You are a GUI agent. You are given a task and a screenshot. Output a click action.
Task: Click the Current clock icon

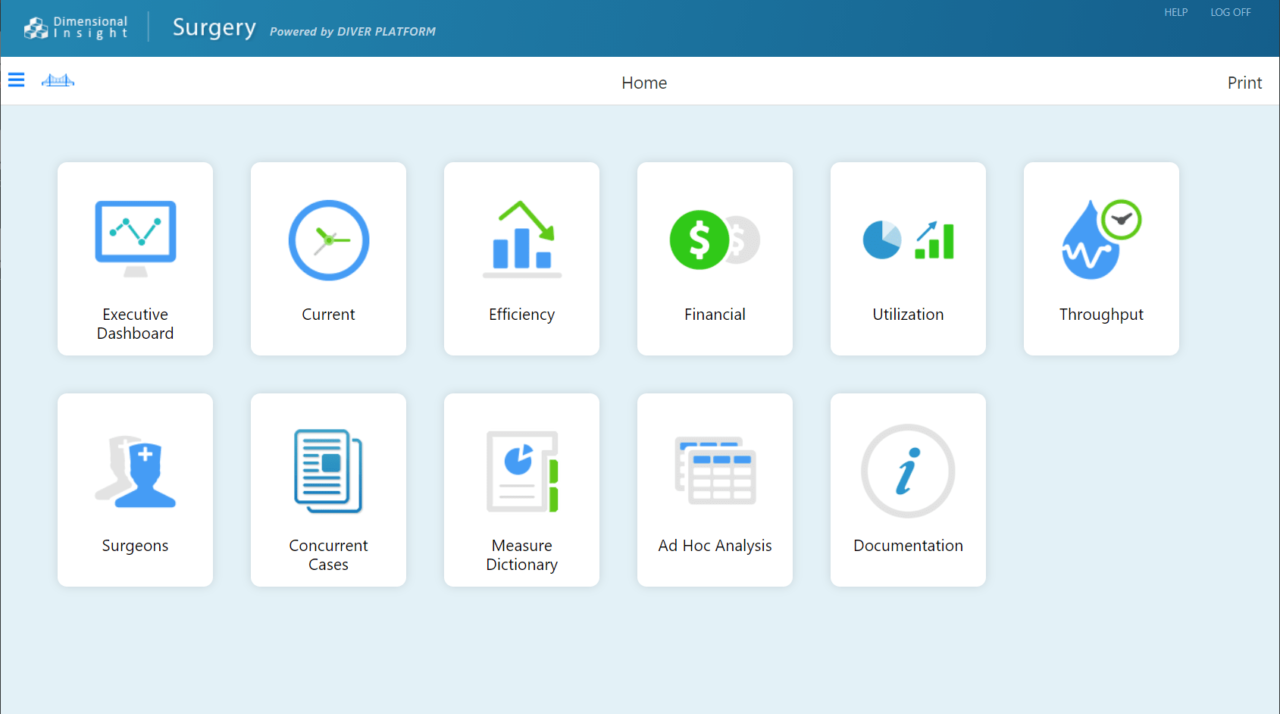tap(328, 240)
